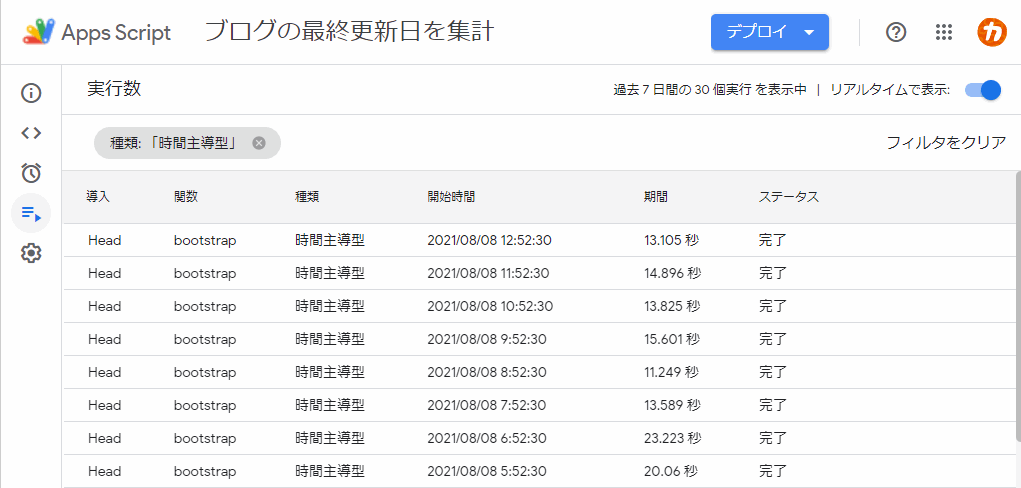The height and width of the screenshot is (488, 1021).
Task: Click the 13.589 秒 duration cell
Action: (672, 405)
